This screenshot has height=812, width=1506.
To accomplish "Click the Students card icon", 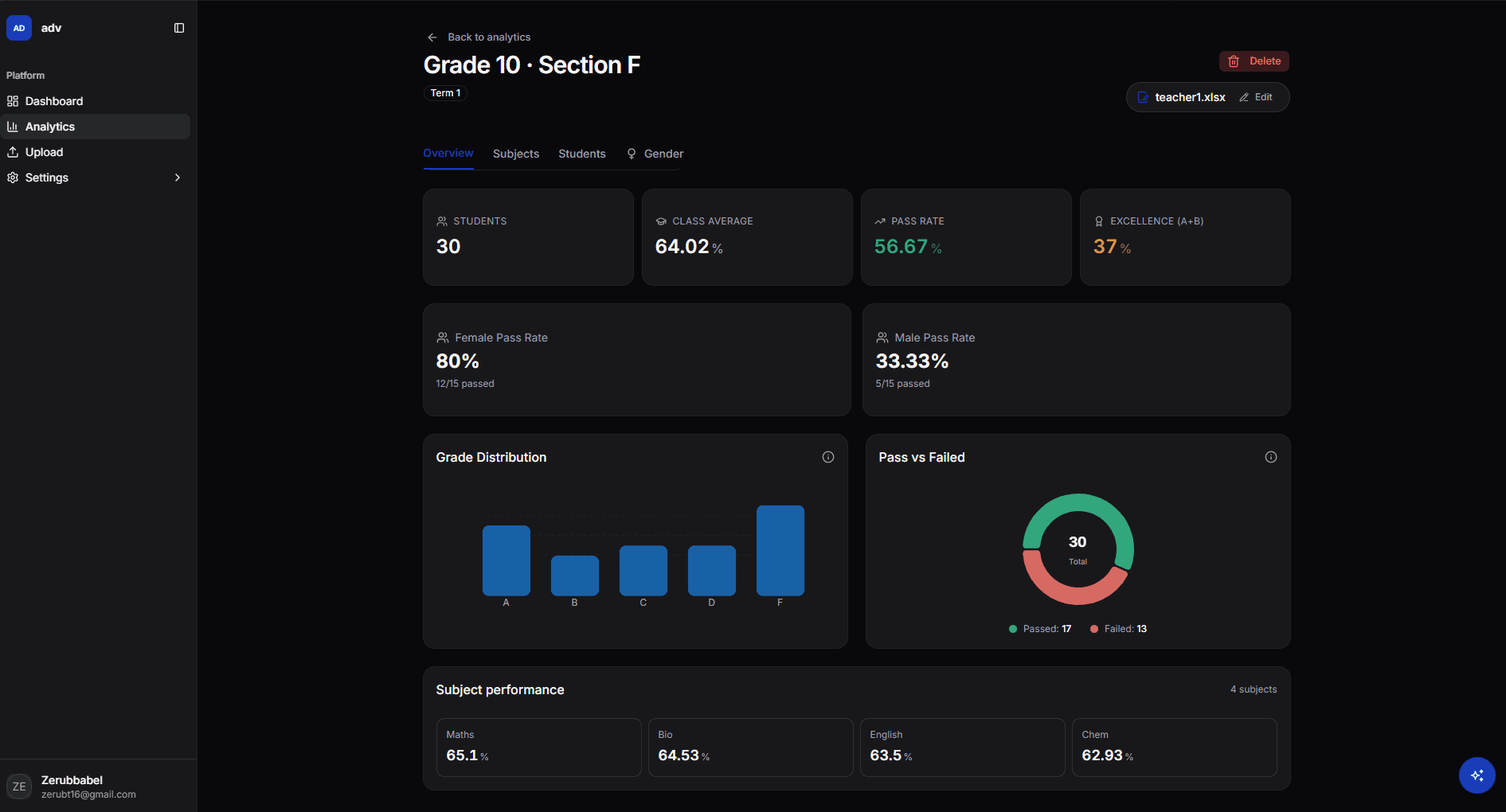I will [442, 221].
